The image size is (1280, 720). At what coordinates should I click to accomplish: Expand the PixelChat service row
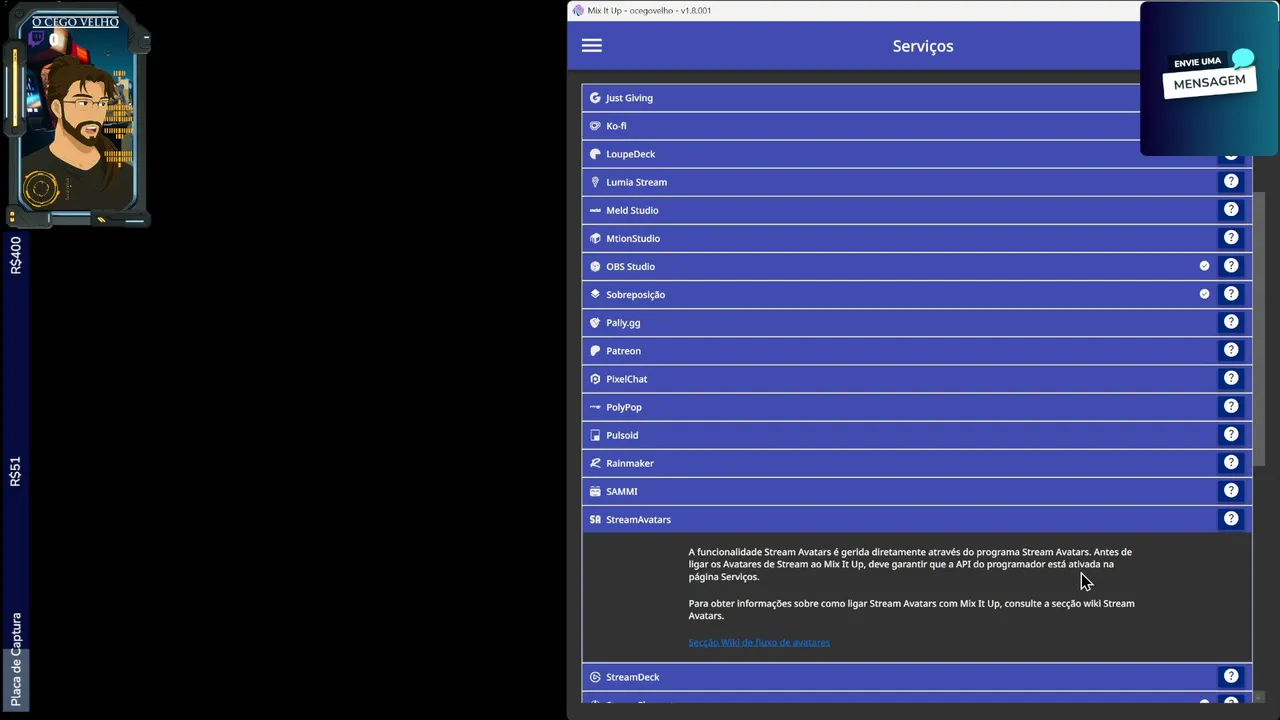916,378
